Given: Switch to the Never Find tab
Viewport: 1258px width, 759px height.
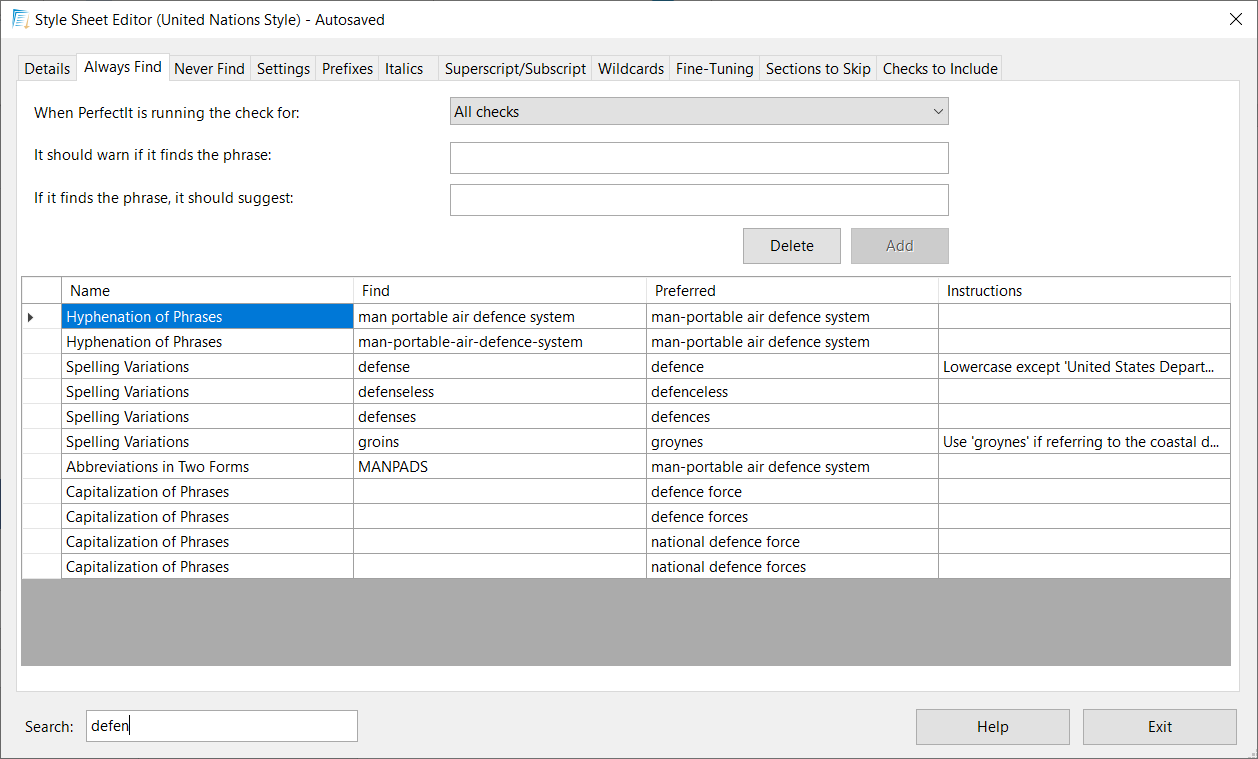Looking at the screenshot, I should pos(209,69).
